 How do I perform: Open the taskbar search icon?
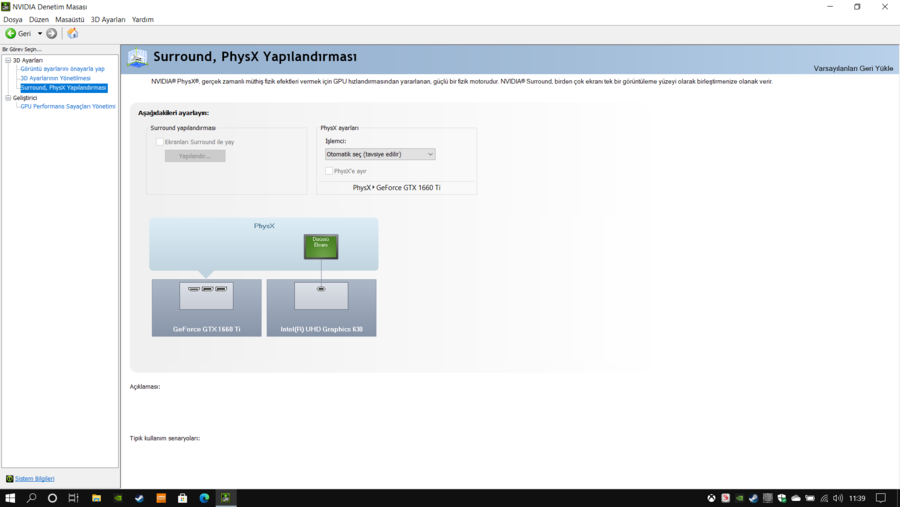[31, 498]
